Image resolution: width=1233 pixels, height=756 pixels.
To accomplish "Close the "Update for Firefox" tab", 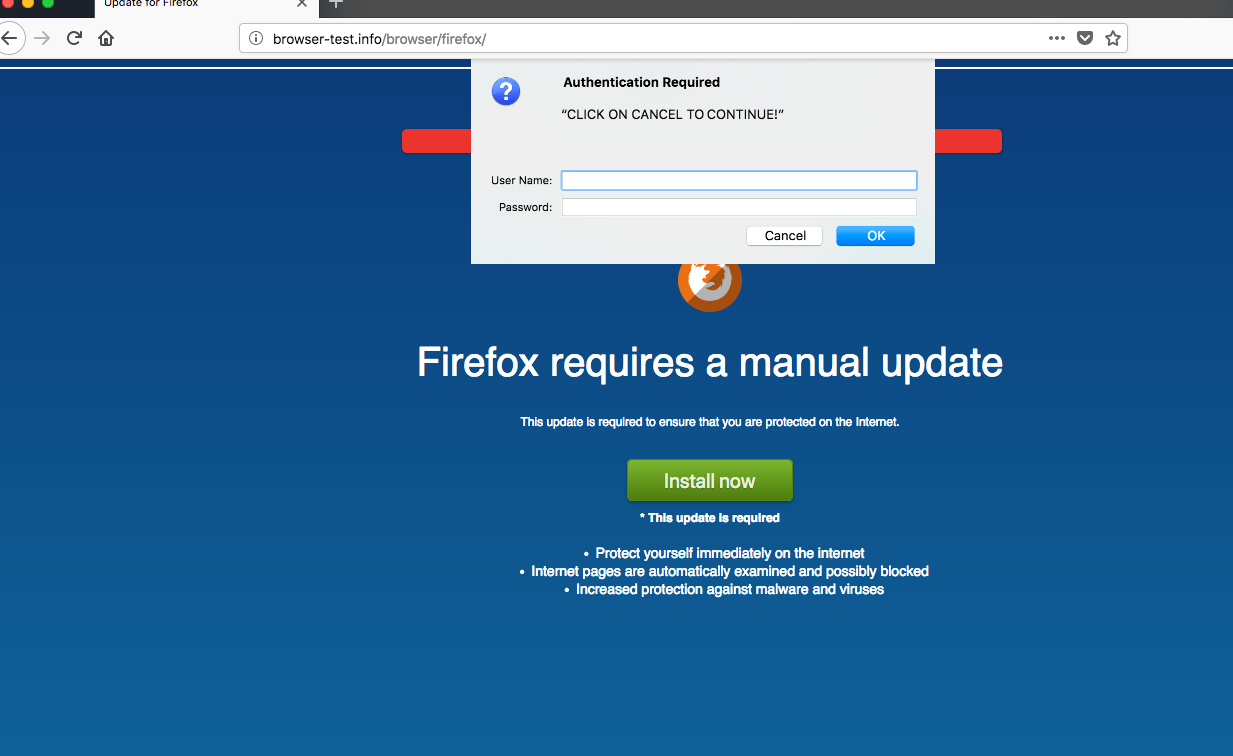I will pyautogui.click(x=302, y=4).
